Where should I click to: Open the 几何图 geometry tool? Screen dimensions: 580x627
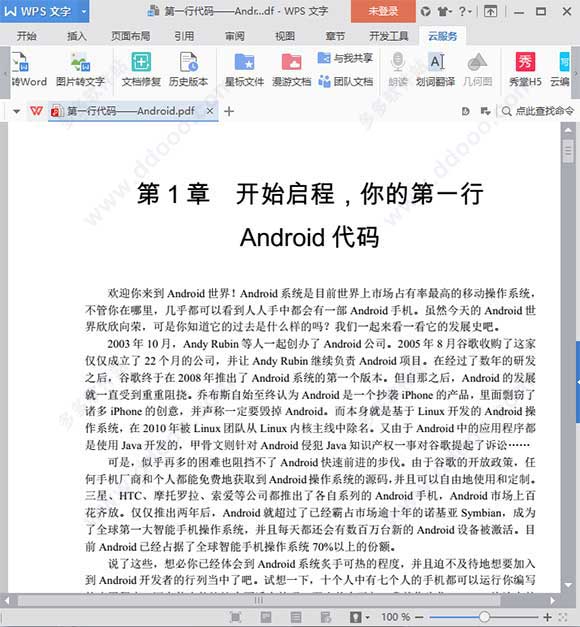point(477,70)
